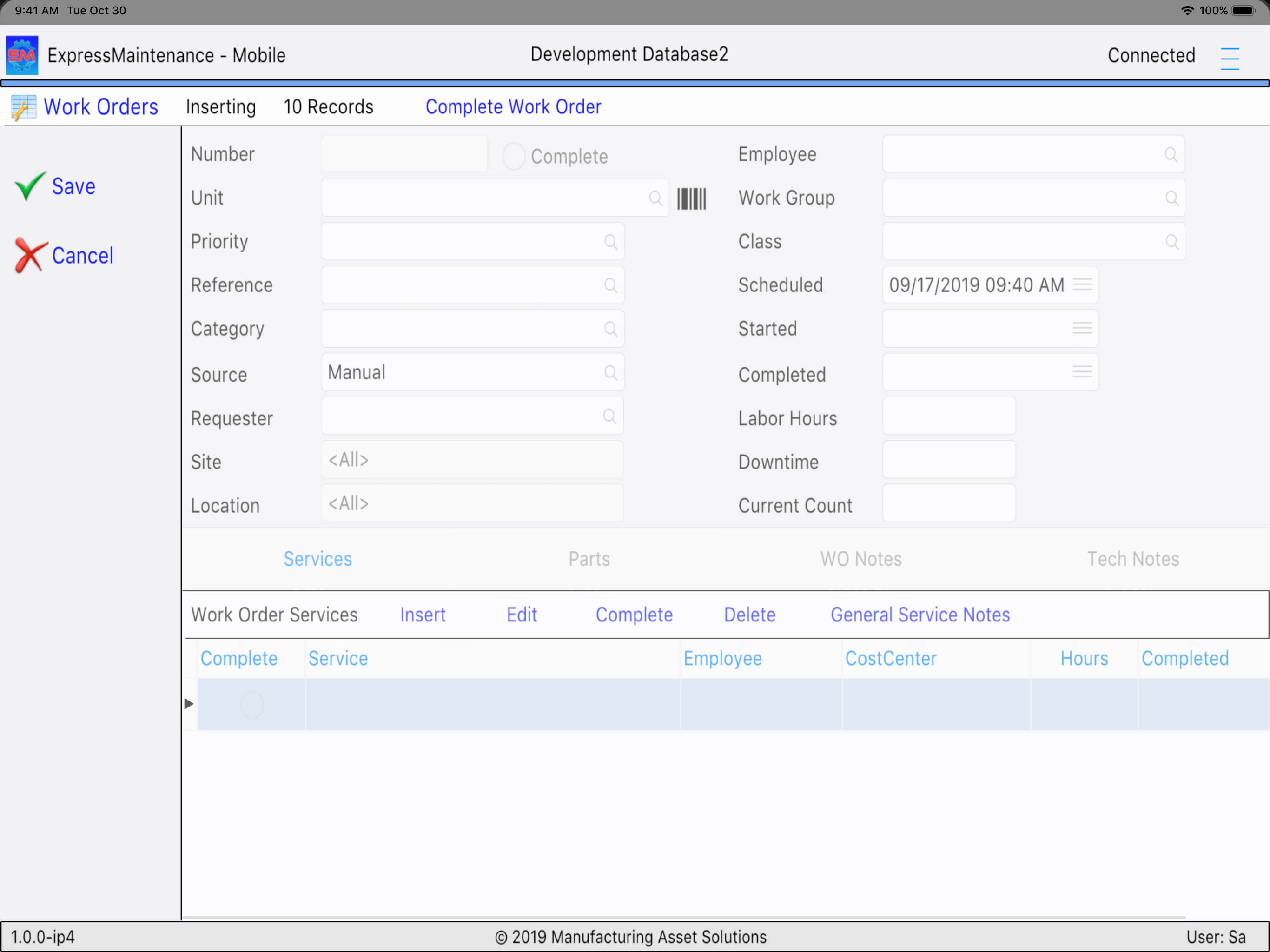Screen dimensions: 1270x952
Task: Sort by the Hours column header
Action: (1084, 658)
